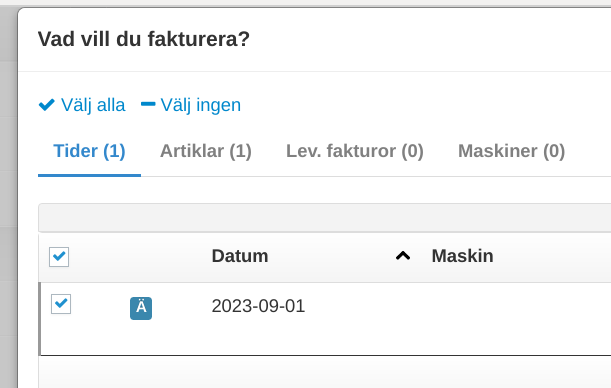Click the dimmed background left of dialog
This screenshot has height=388, width=611.
[x=8, y=195]
